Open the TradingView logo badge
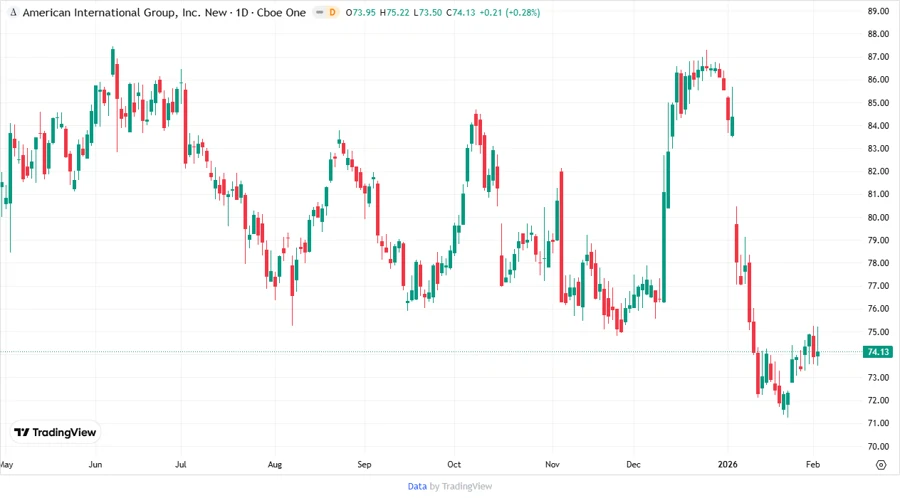 [55, 433]
